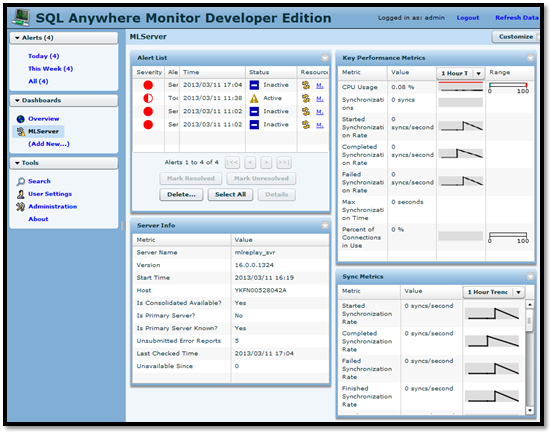The image size is (552, 435).
Task: Open 1 Hour Trend dropdown in Key Metrics
Action: [x=460, y=73]
